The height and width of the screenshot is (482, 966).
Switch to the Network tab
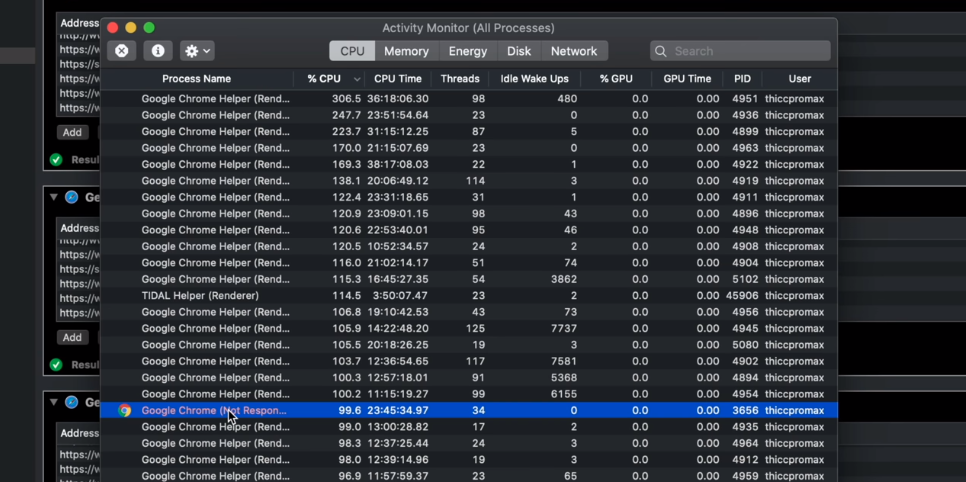[x=574, y=51]
